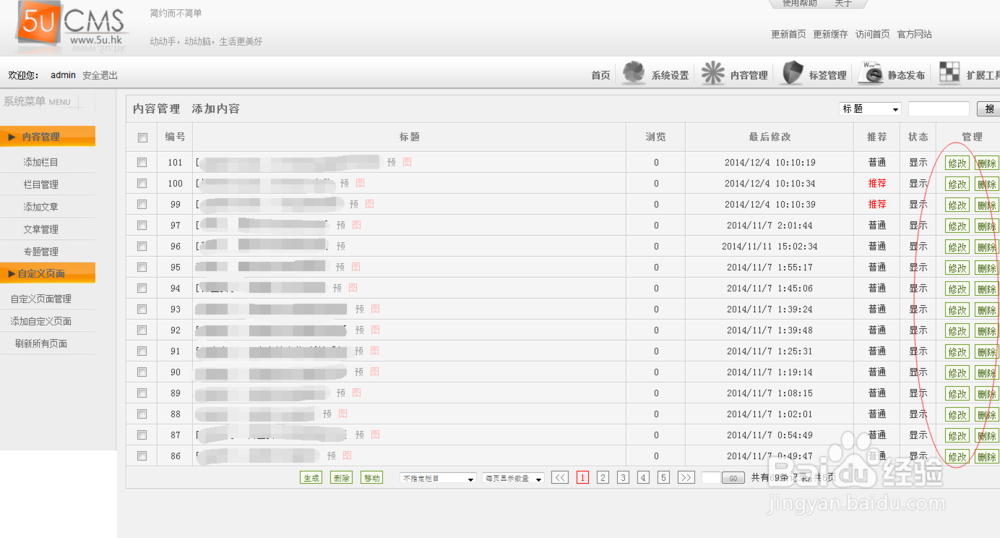Click the 官方网站 link
Image resolution: width=1000 pixels, height=538 pixels.
coord(915,34)
